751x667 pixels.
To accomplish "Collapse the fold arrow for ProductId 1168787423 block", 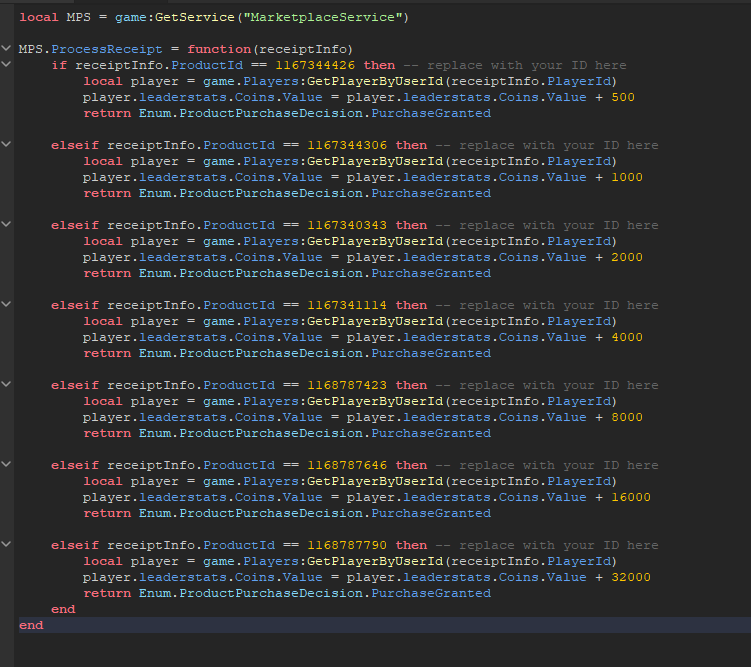I will (x=6, y=384).
